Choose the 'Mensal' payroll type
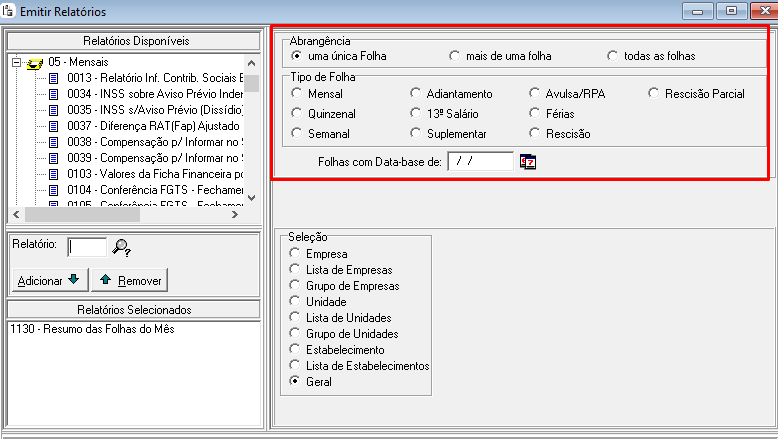The image size is (778, 439). [x=296, y=94]
